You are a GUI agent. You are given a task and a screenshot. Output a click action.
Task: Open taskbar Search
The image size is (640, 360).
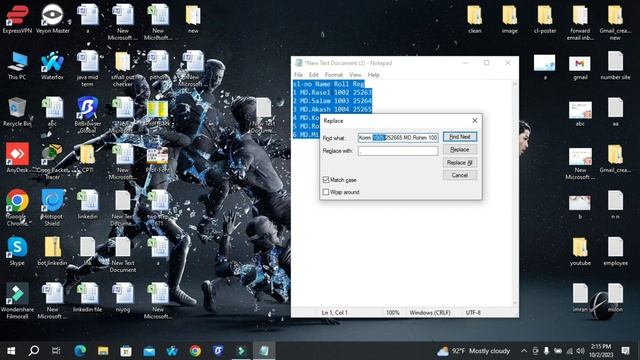coord(34,351)
